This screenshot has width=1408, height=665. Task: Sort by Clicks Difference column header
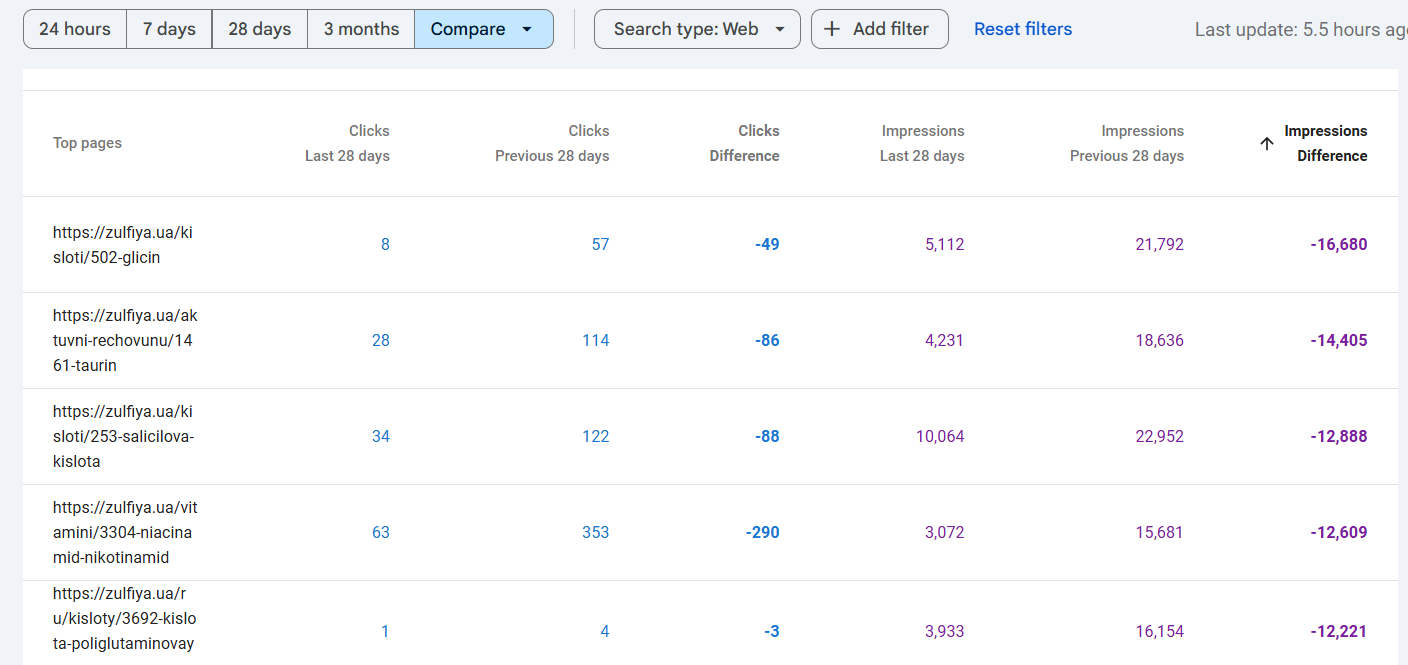pyautogui.click(x=744, y=143)
